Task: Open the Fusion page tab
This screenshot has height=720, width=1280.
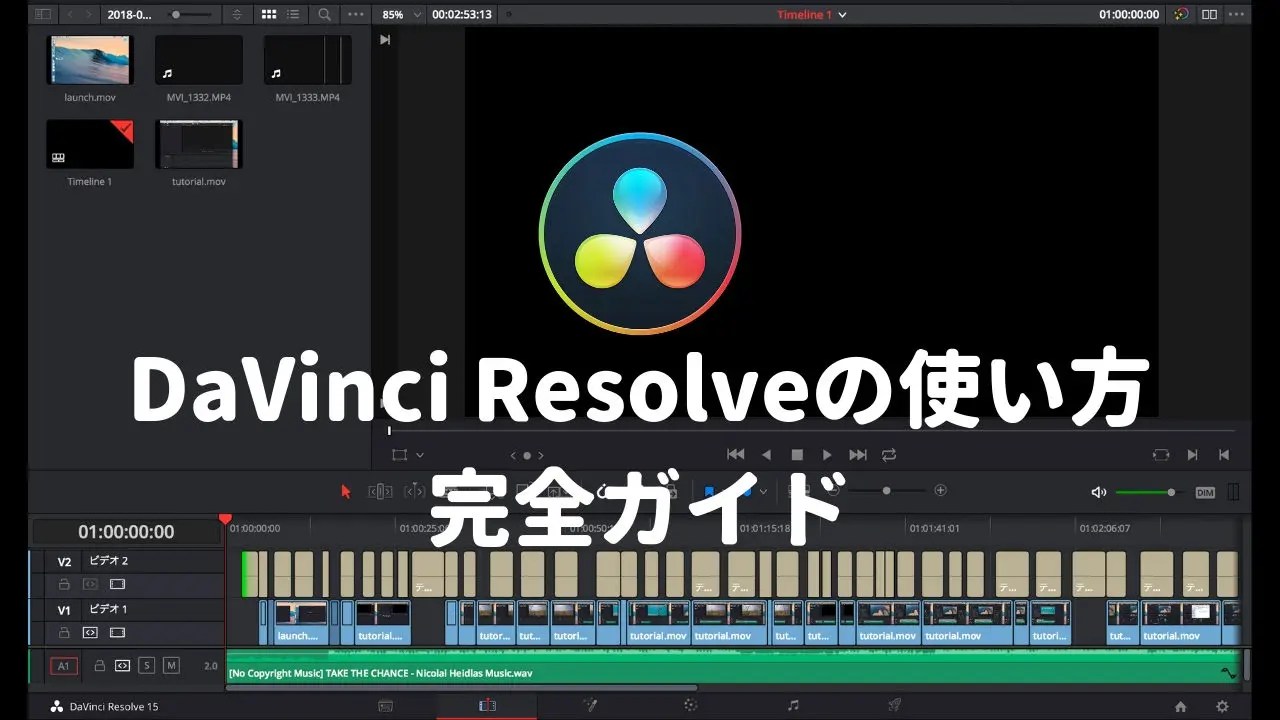Action: [x=590, y=706]
